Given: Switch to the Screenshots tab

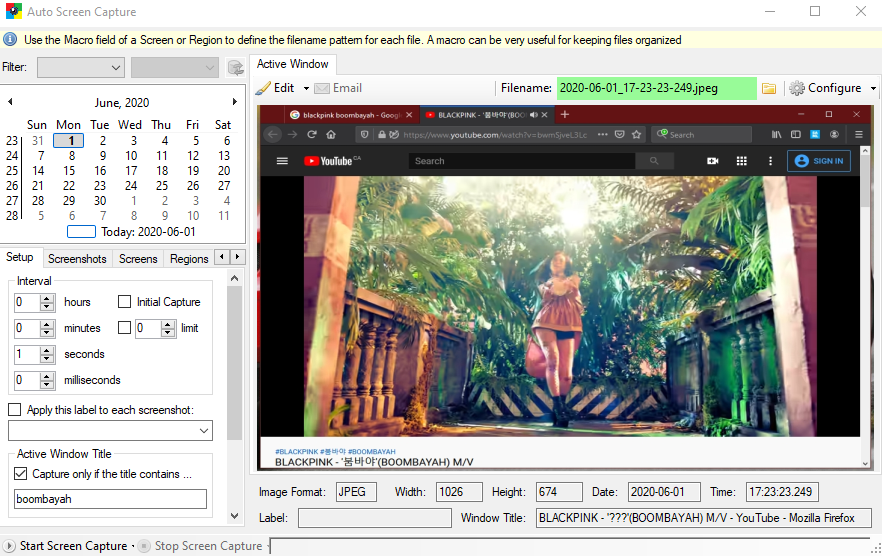Looking at the screenshot, I should pos(77,259).
